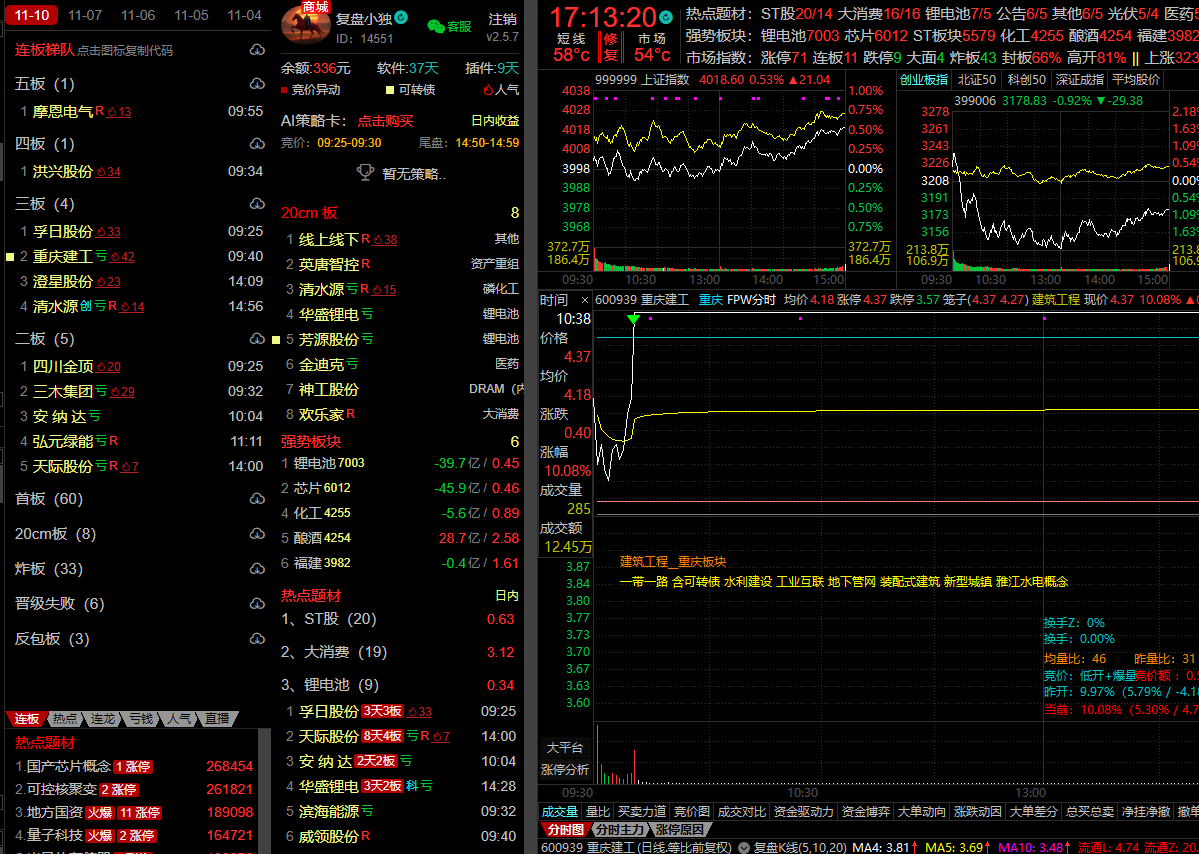Expand the 首板 (60) group

[x=49, y=499]
